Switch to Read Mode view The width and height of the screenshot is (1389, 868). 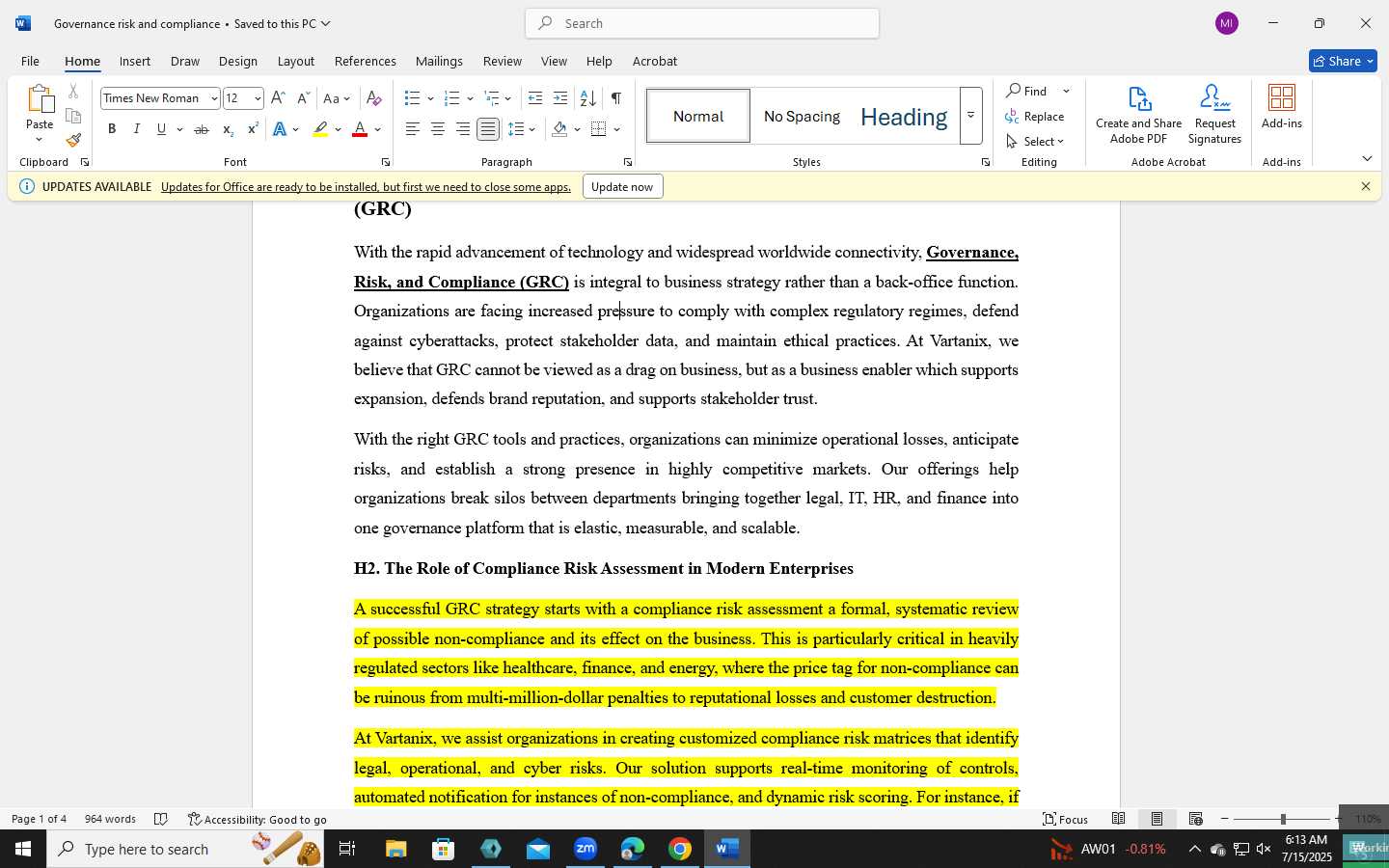point(1119,819)
